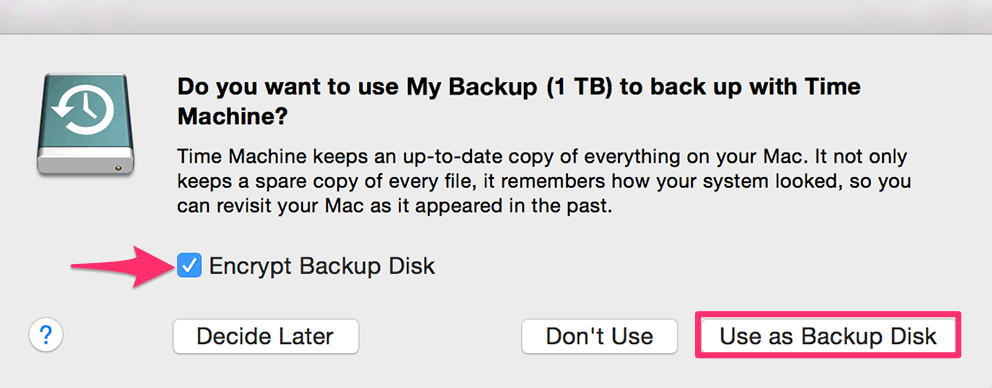992x388 pixels.
Task: Click the pink outline around Use as Backup Disk
Action: coord(828,313)
